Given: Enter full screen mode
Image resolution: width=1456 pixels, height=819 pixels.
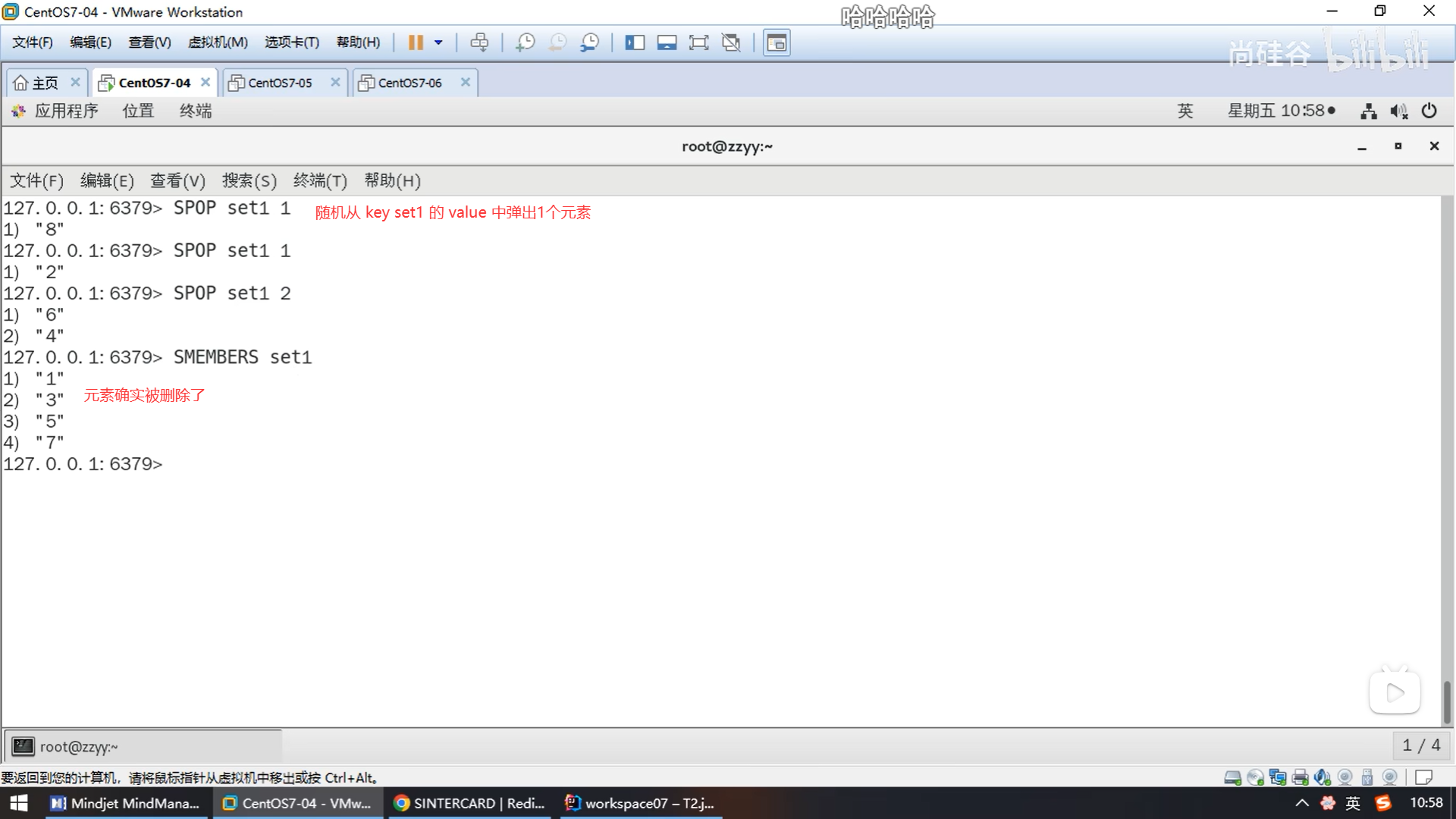Looking at the screenshot, I should click(x=698, y=42).
